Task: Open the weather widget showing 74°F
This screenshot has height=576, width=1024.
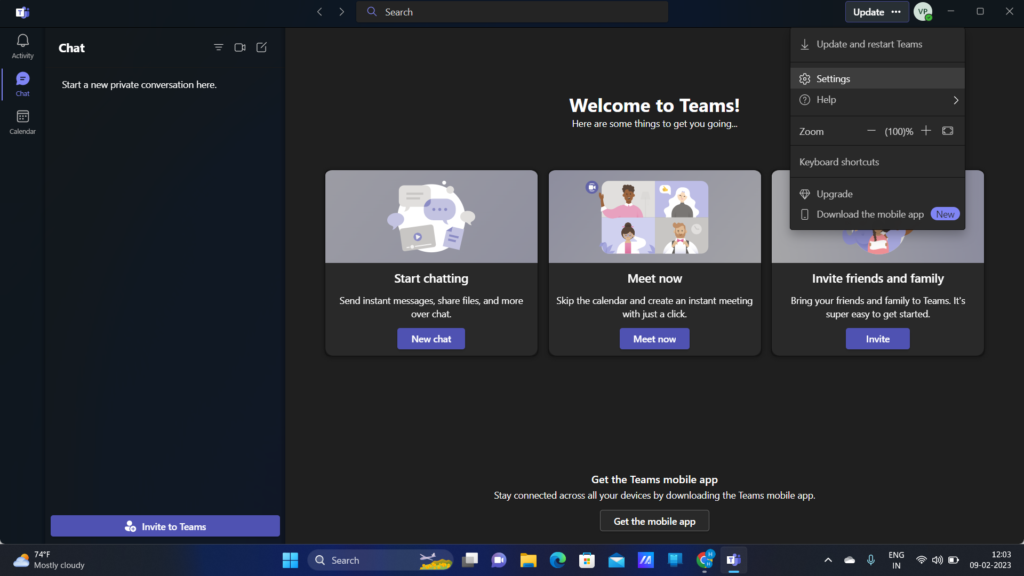Action: 49,560
